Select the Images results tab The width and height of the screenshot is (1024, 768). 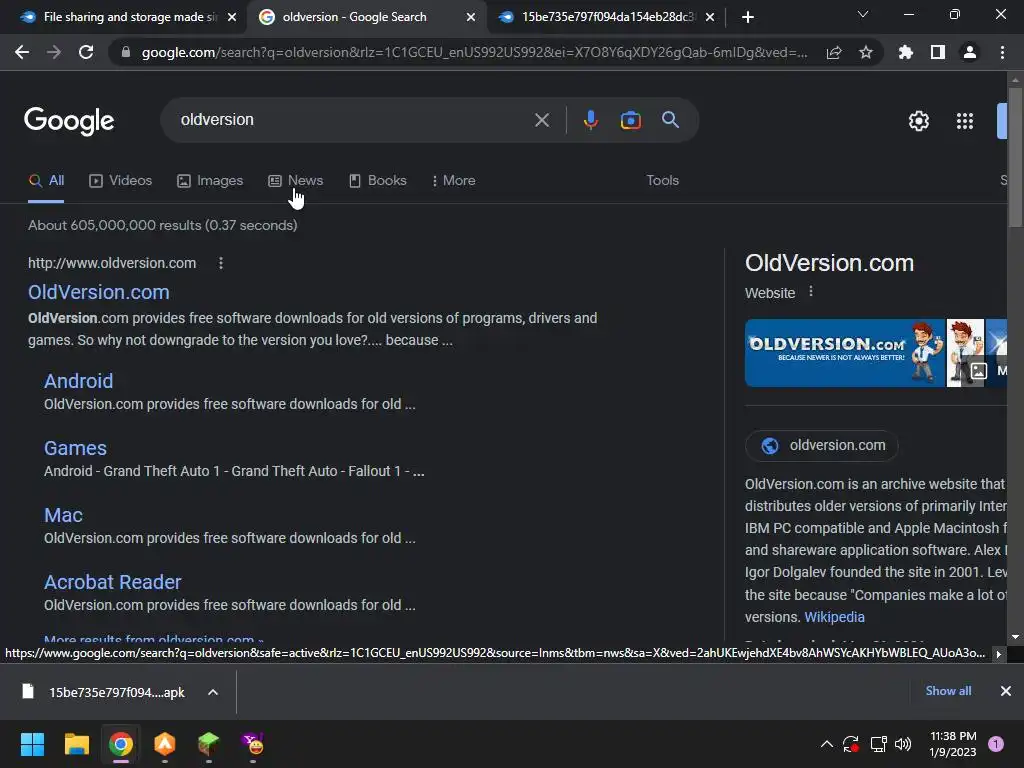(x=210, y=181)
